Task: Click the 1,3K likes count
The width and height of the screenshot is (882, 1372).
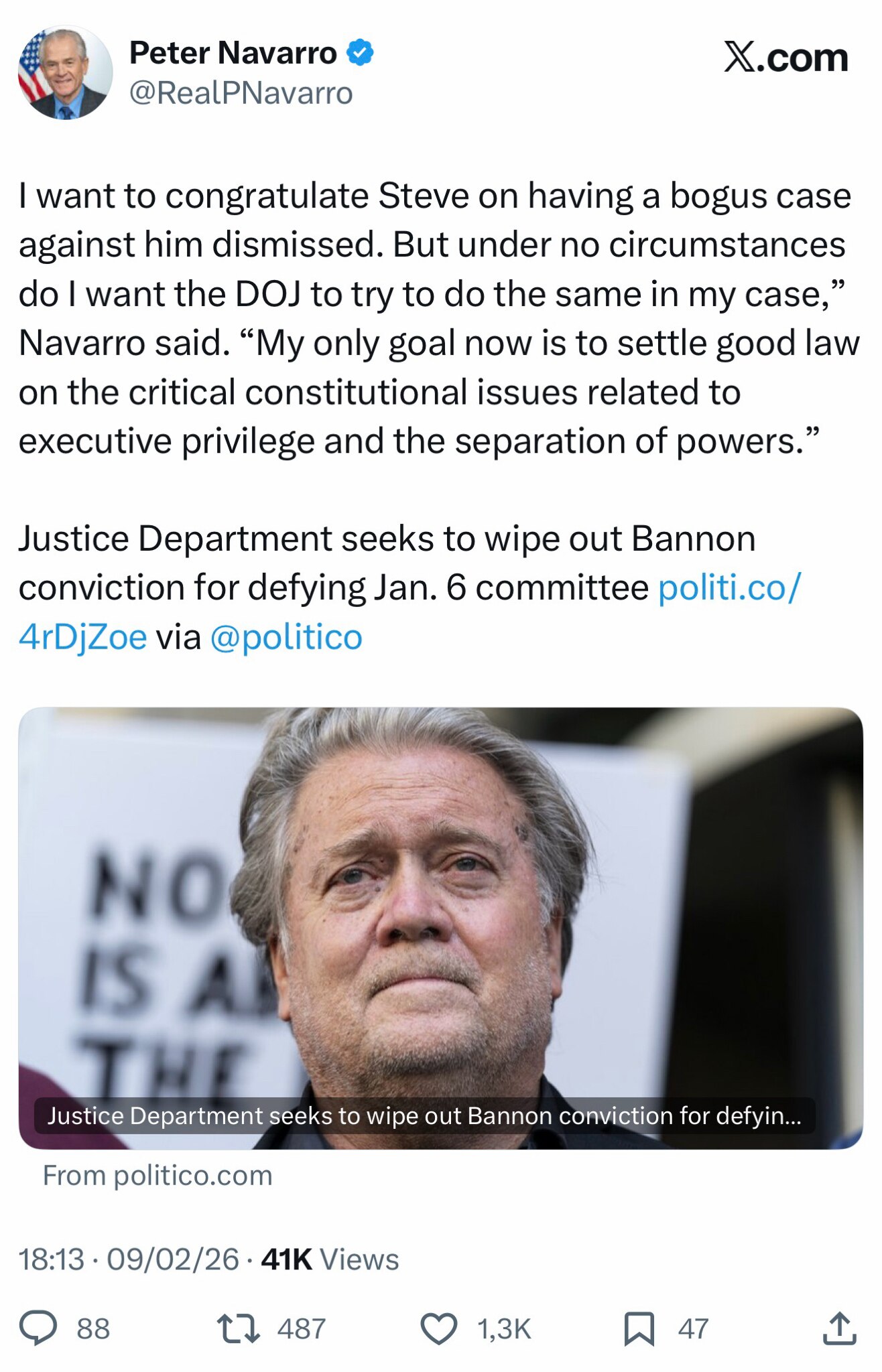Action: point(504,1328)
